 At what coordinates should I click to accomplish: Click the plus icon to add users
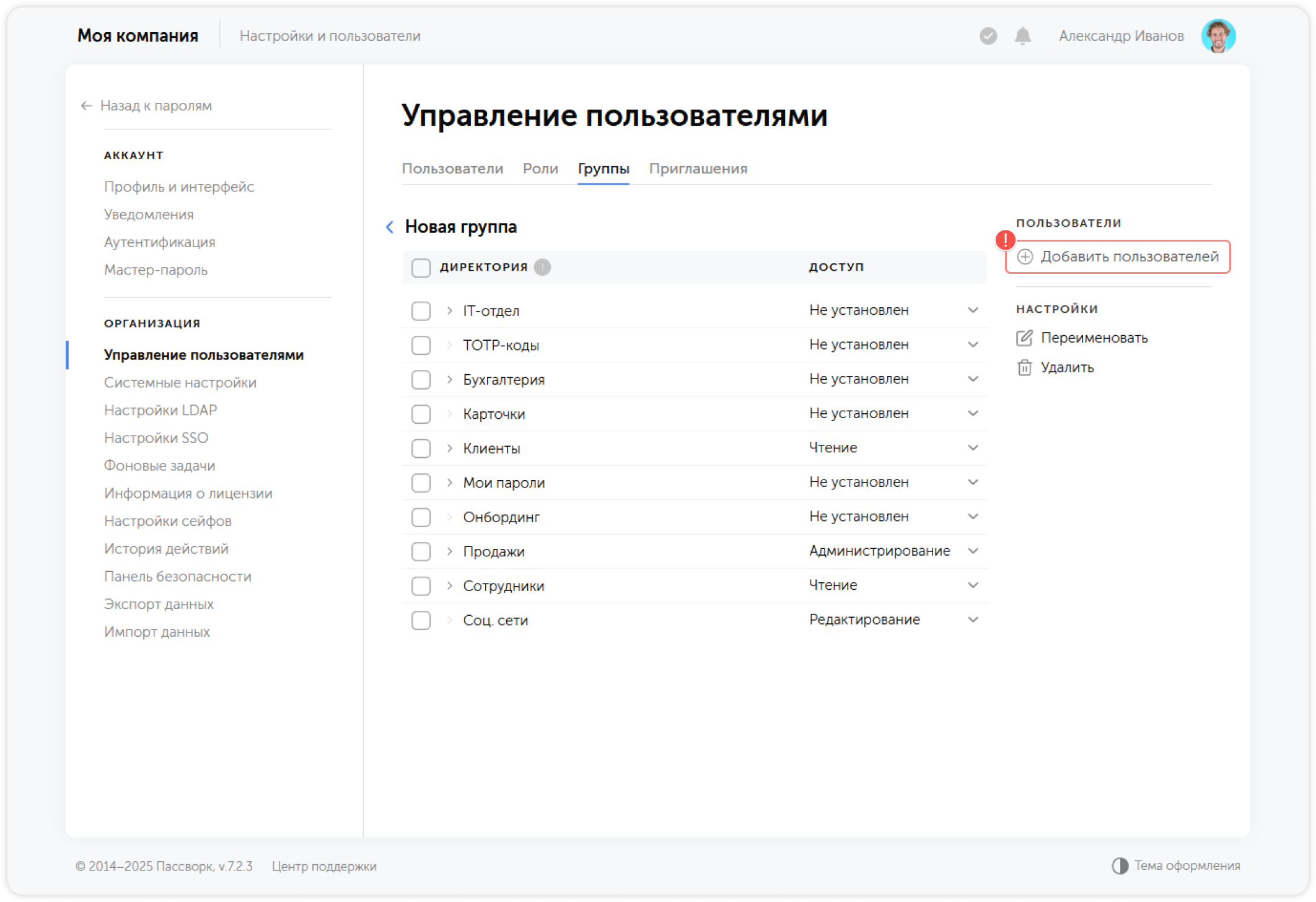pos(1025,257)
